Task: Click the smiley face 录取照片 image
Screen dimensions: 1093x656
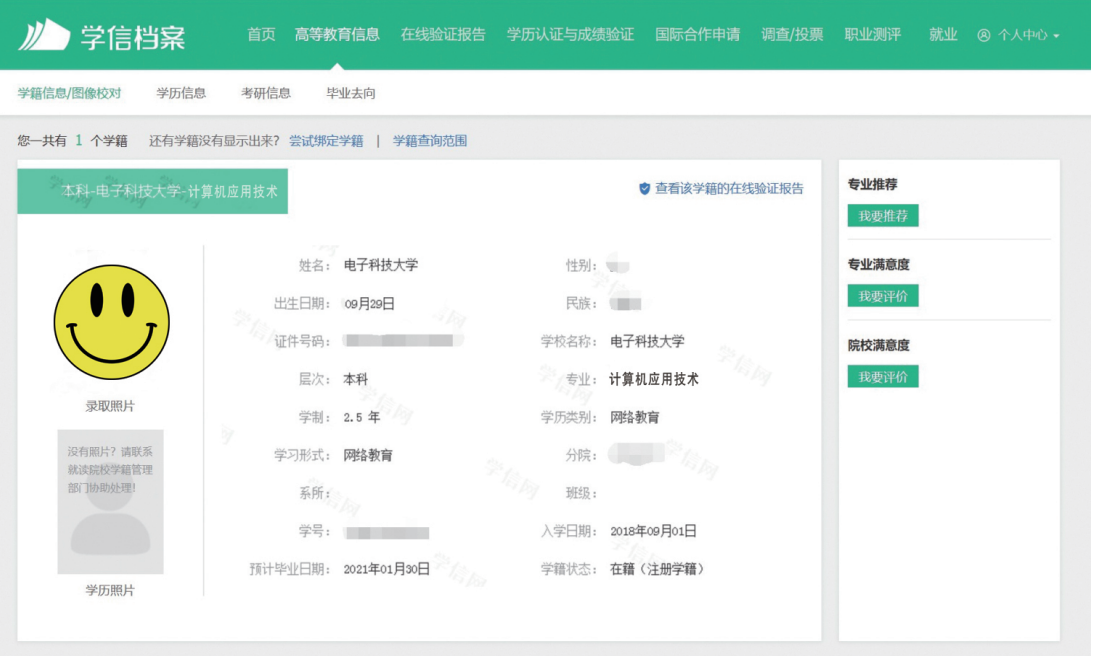Action: pos(112,322)
